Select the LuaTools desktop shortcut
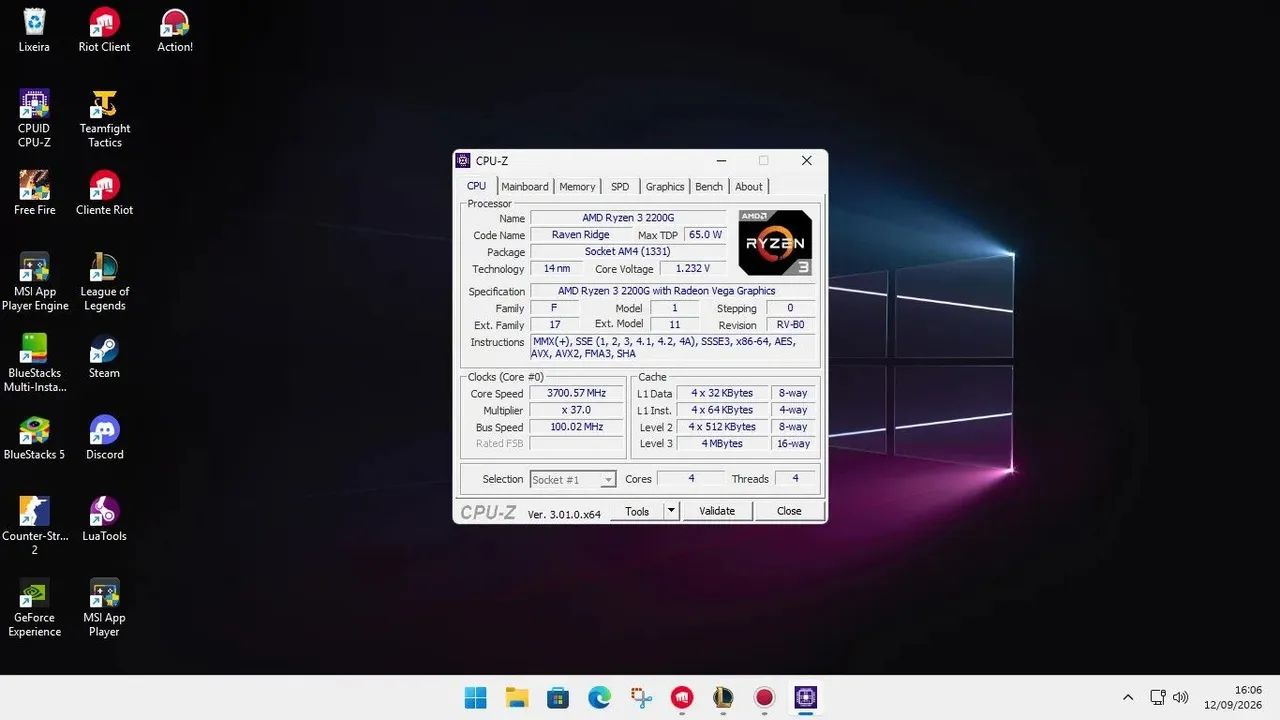Viewport: 1280px width, 720px height. point(104,519)
